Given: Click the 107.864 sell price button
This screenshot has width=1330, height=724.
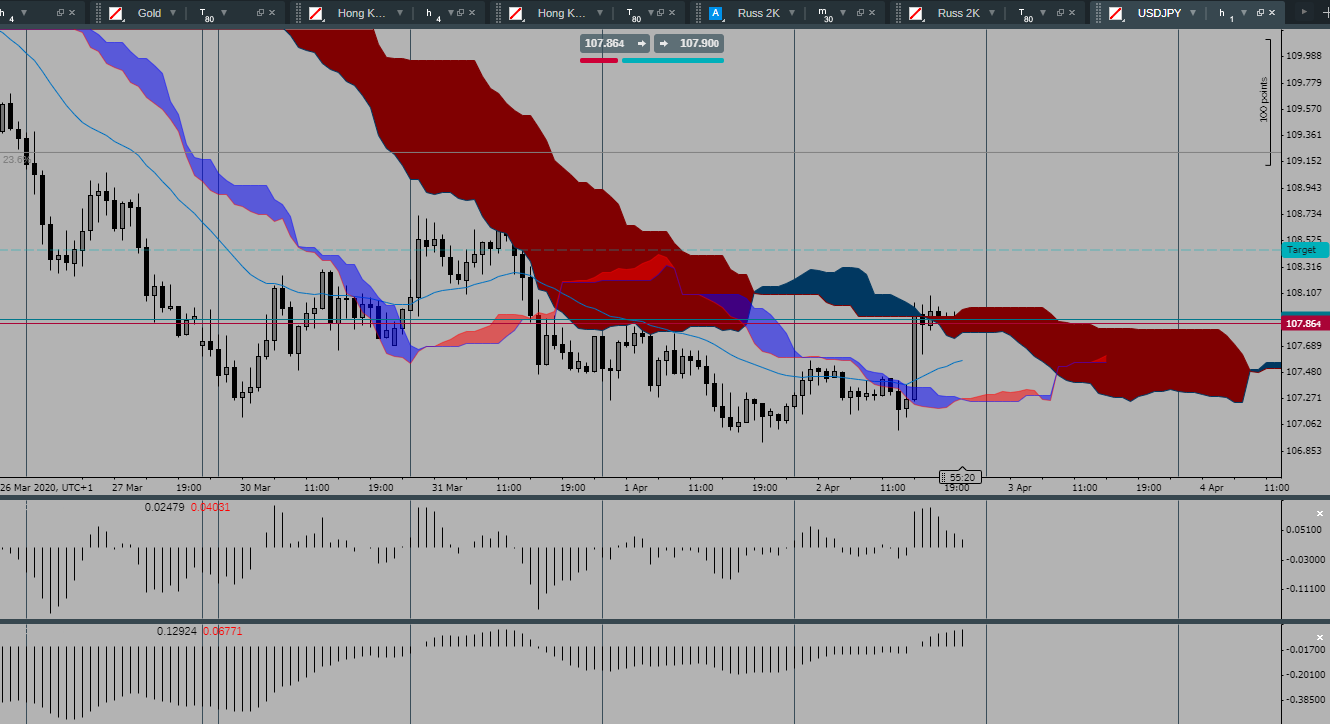Looking at the screenshot, I should click(614, 44).
